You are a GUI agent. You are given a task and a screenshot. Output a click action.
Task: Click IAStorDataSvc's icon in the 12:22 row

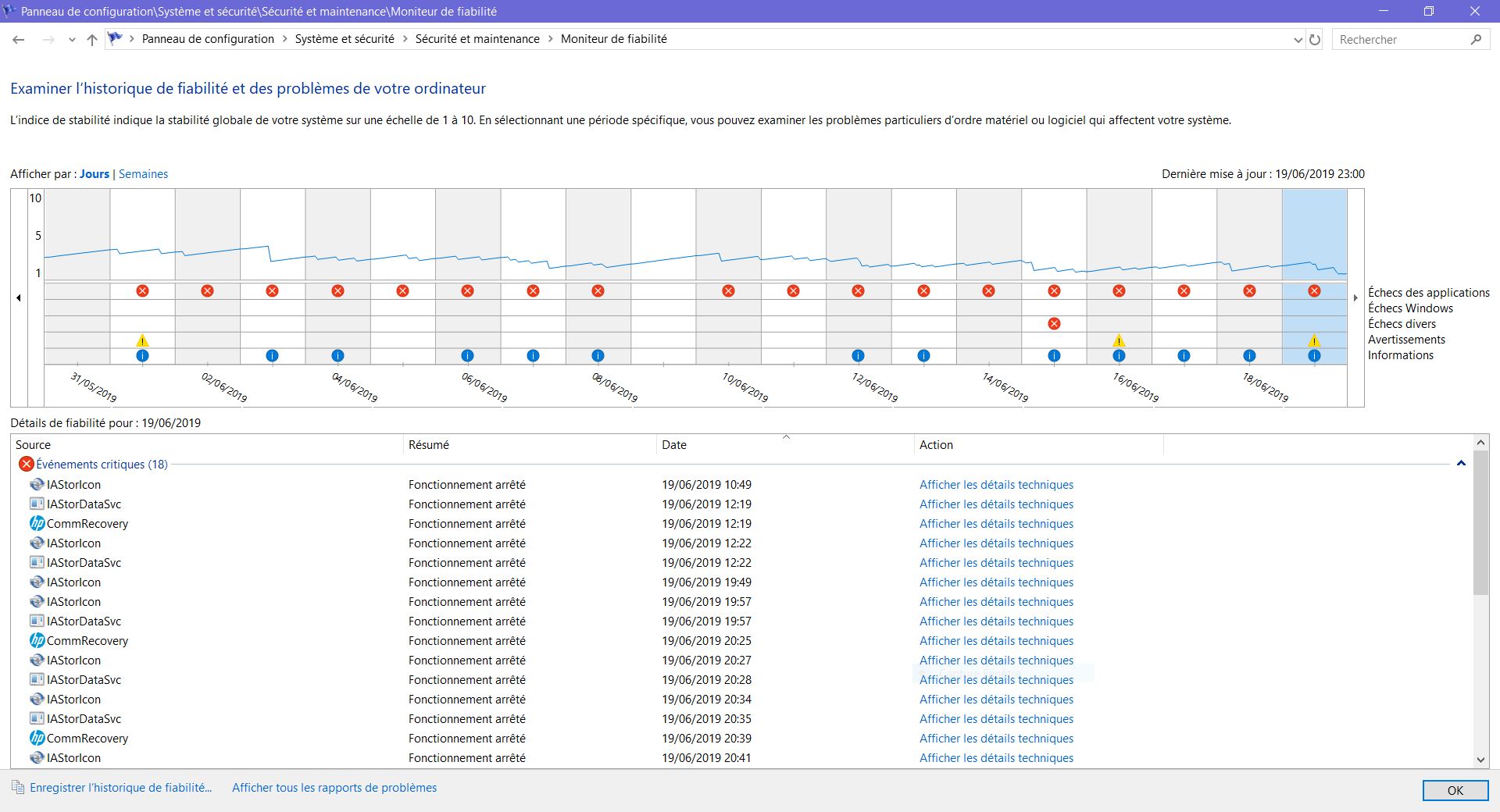(x=37, y=562)
